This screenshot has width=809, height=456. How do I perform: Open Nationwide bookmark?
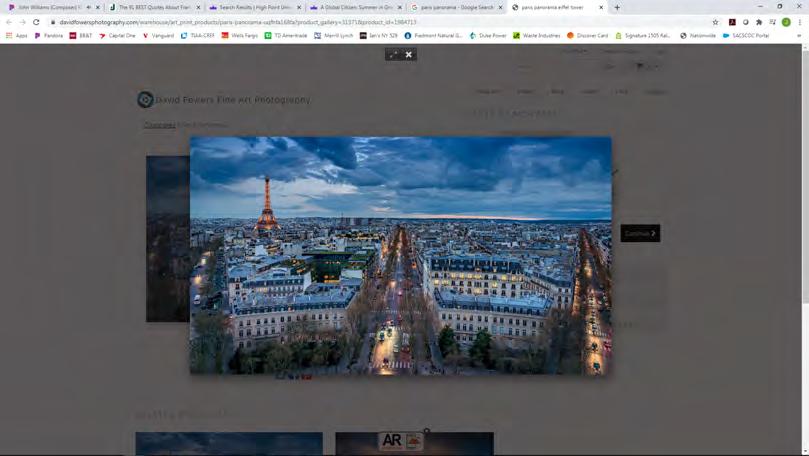(x=698, y=36)
